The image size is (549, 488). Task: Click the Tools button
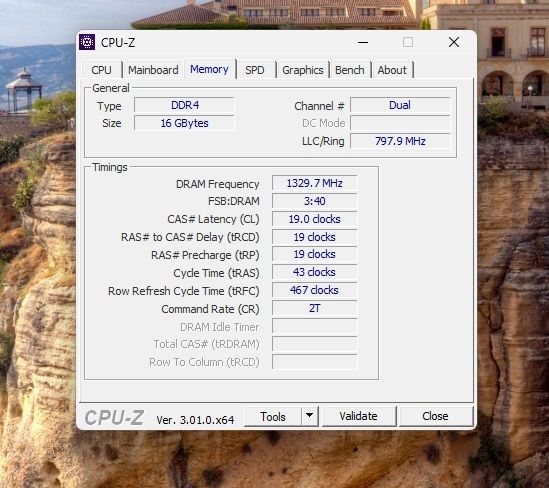click(273, 416)
